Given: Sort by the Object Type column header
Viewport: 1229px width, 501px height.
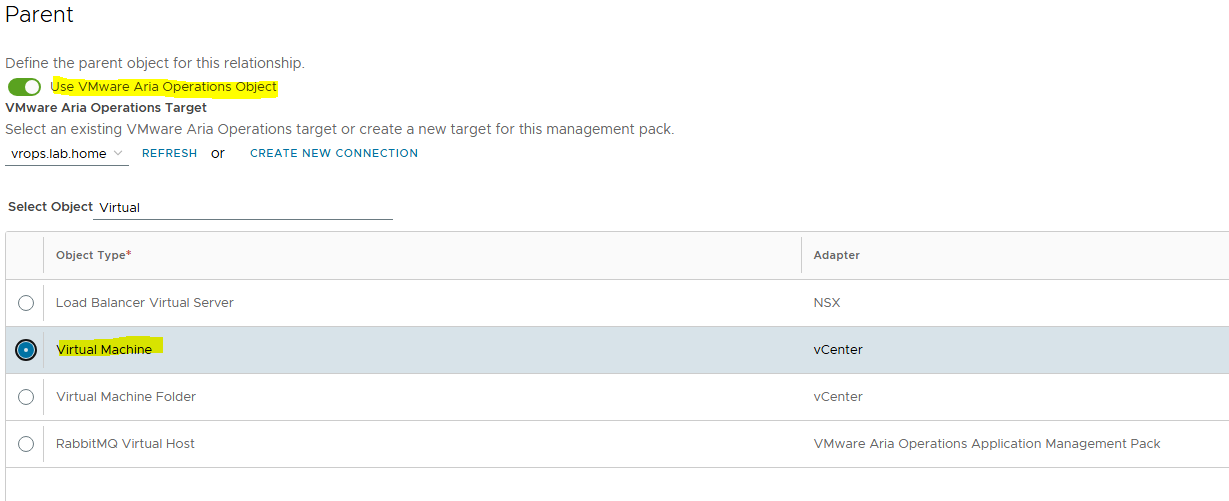Looking at the screenshot, I should (93, 255).
